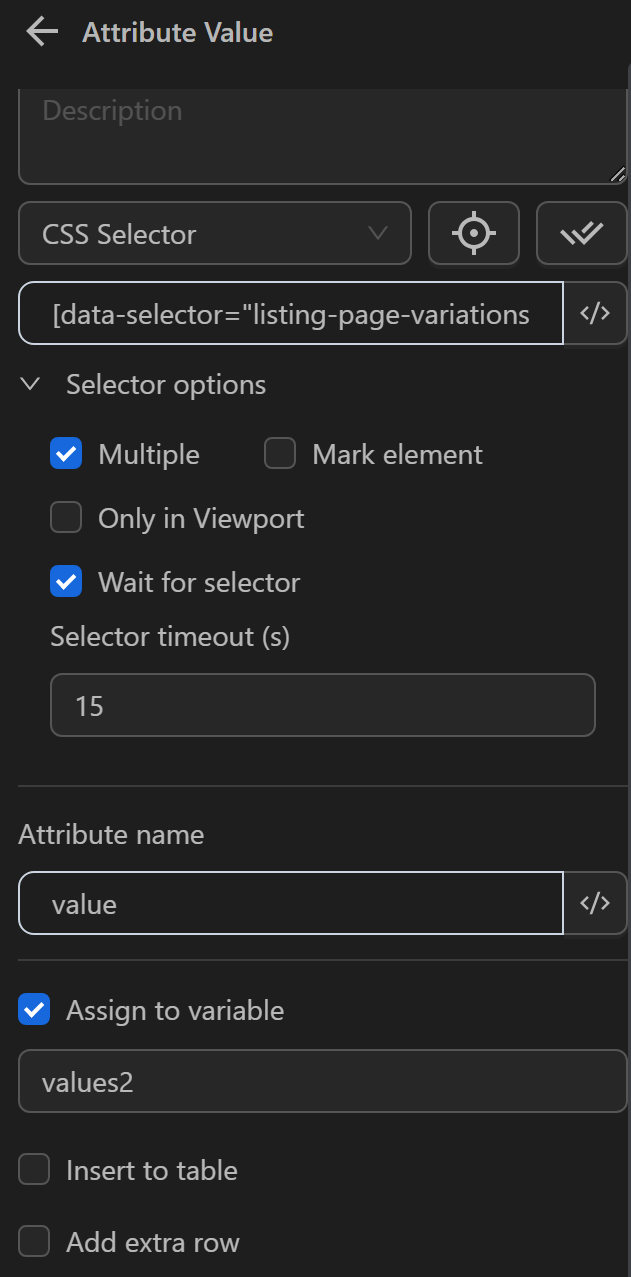Image resolution: width=631 pixels, height=1277 pixels.
Task: Enable Assign to variable
Action: [34, 1010]
